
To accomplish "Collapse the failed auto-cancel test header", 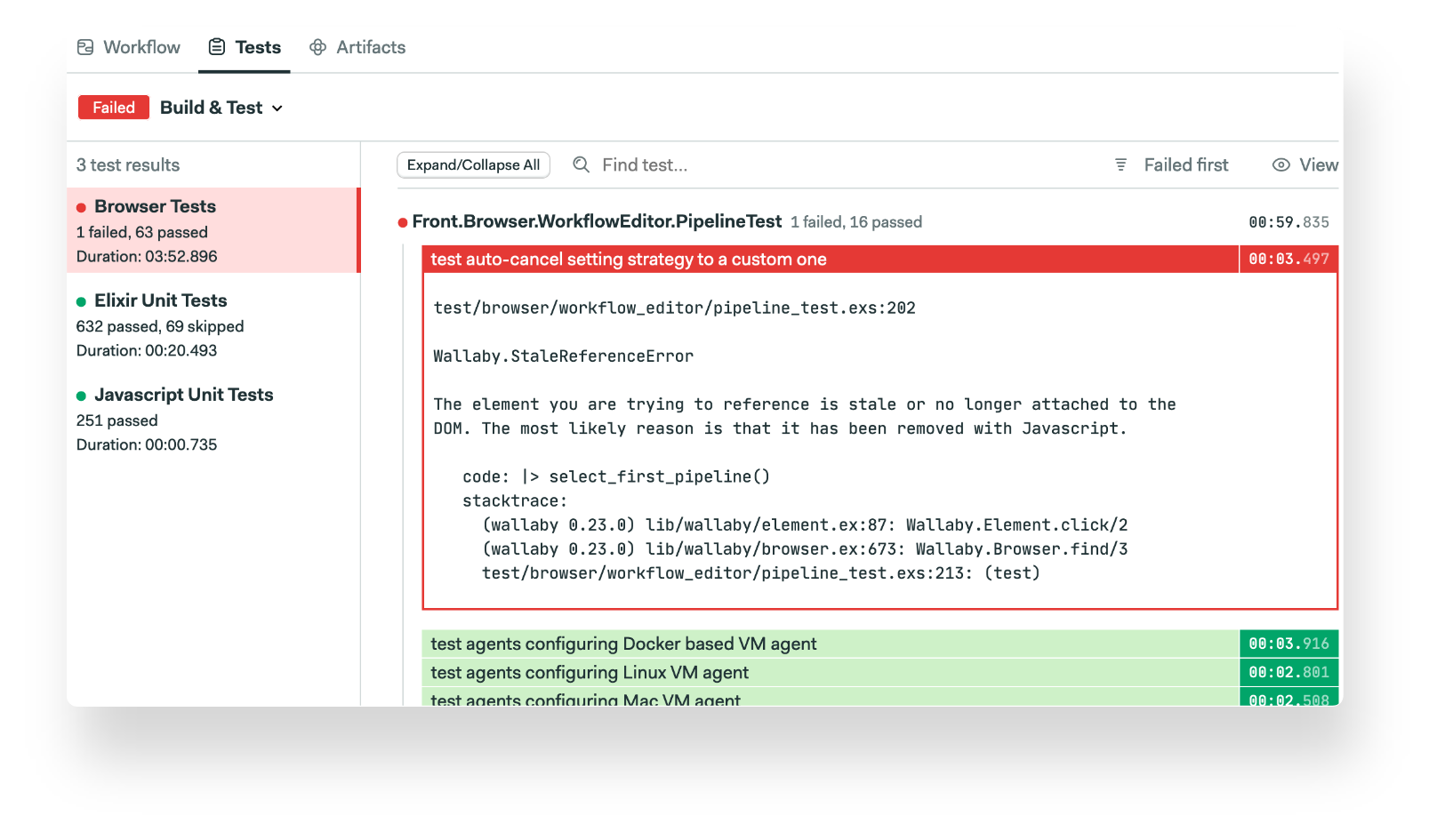I will pyautogui.click(x=628, y=259).
